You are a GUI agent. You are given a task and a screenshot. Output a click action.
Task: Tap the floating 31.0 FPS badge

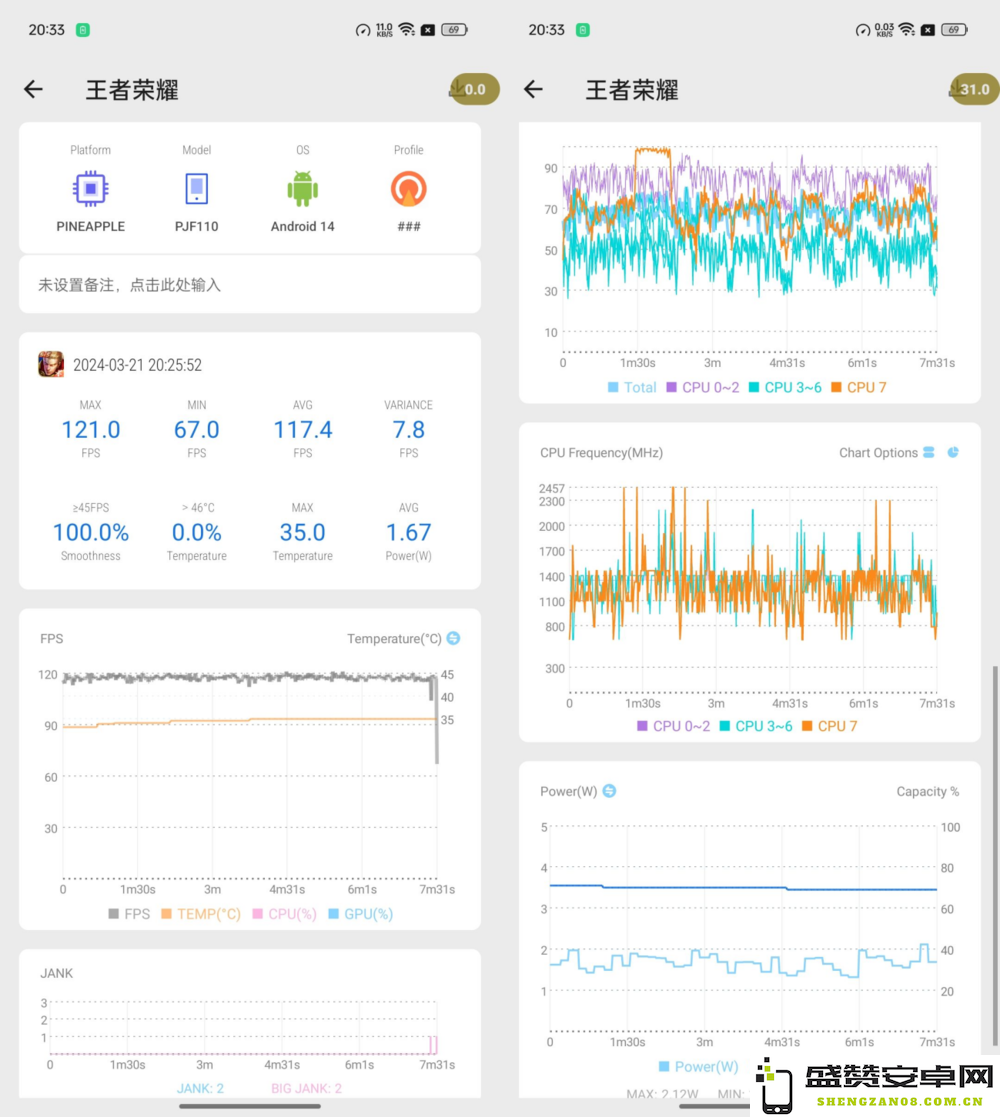pos(974,90)
